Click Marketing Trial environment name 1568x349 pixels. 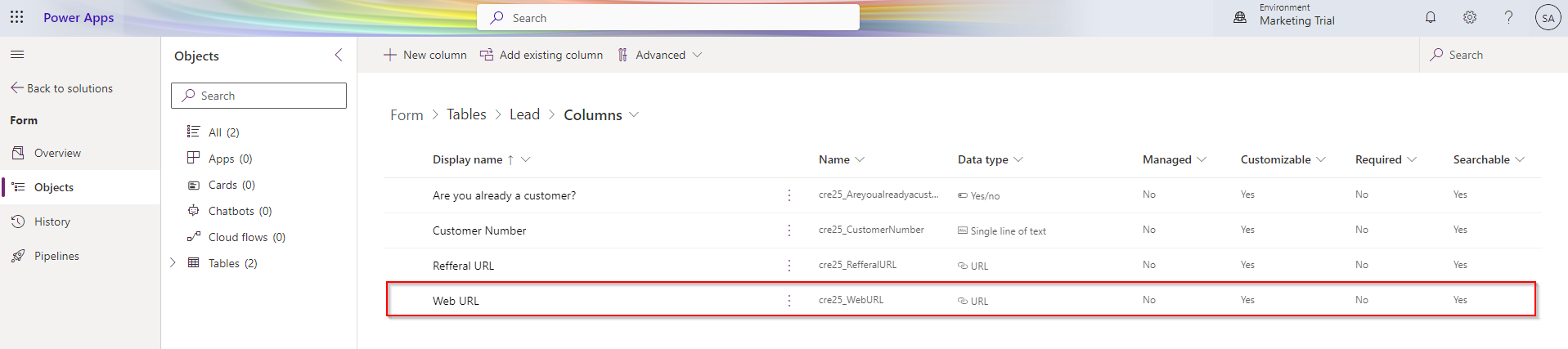coord(1296,21)
